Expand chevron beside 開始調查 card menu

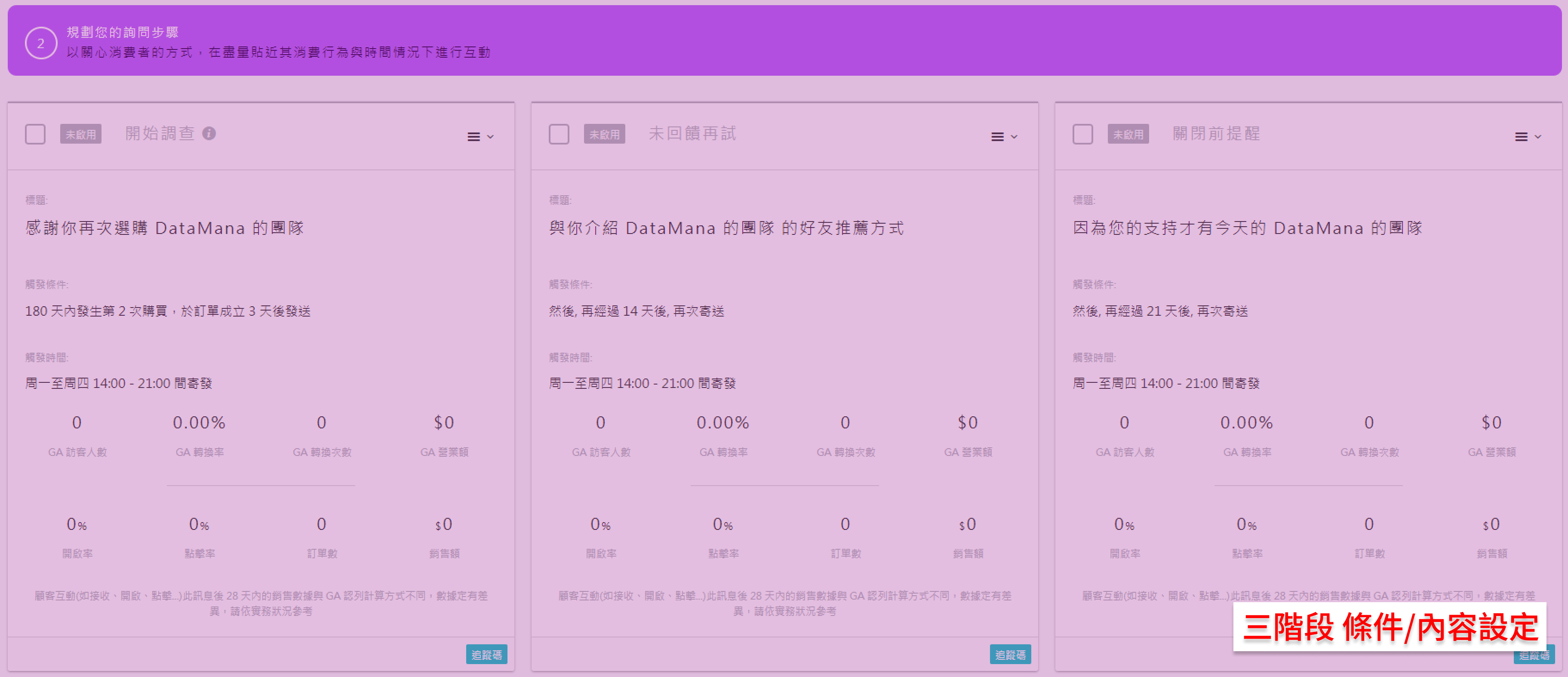pos(491,137)
